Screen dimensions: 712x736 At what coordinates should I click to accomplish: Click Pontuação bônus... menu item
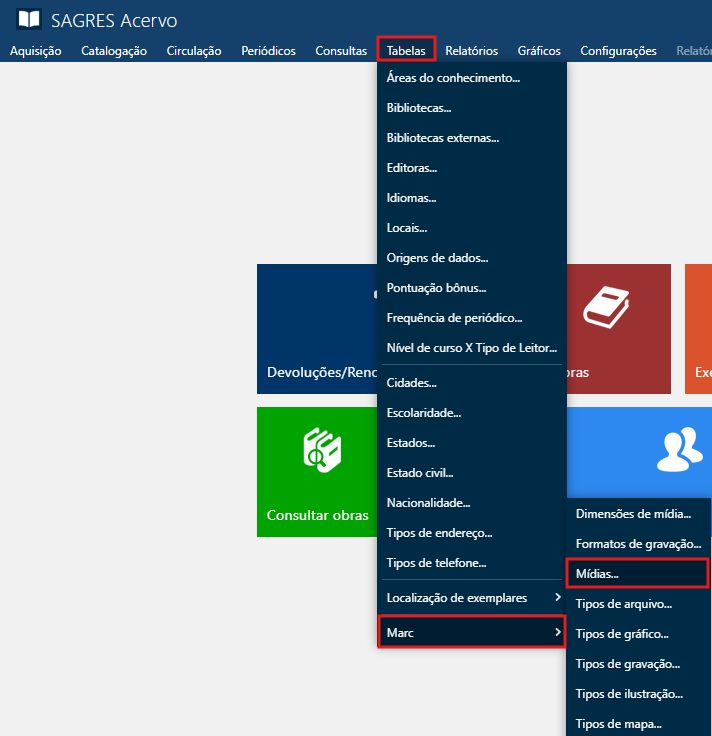[436, 288]
